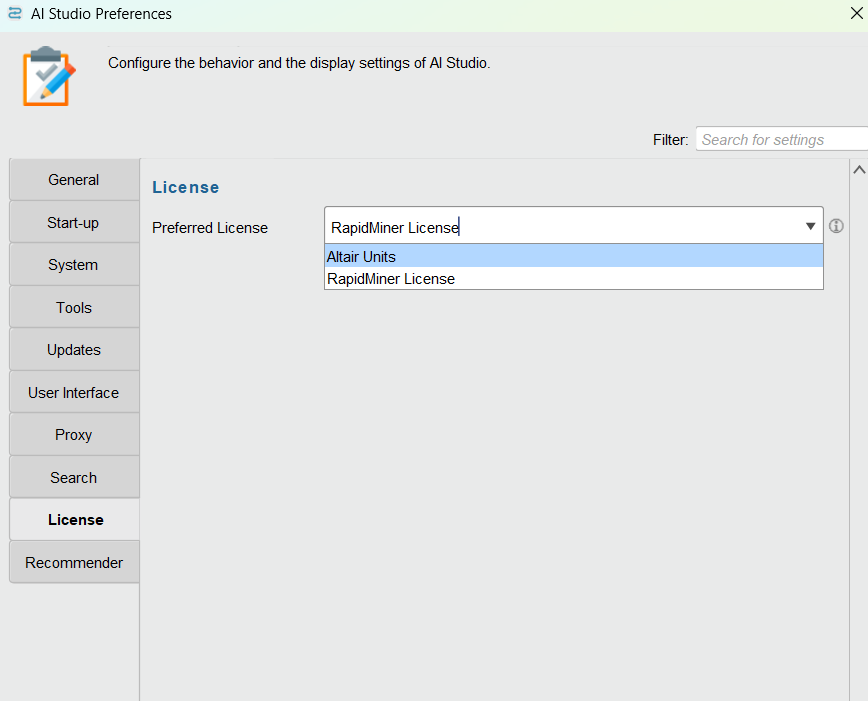This screenshot has height=701, width=868.
Task: Click the info icon beside Preferred License
Action: click(x=836, y=226)
